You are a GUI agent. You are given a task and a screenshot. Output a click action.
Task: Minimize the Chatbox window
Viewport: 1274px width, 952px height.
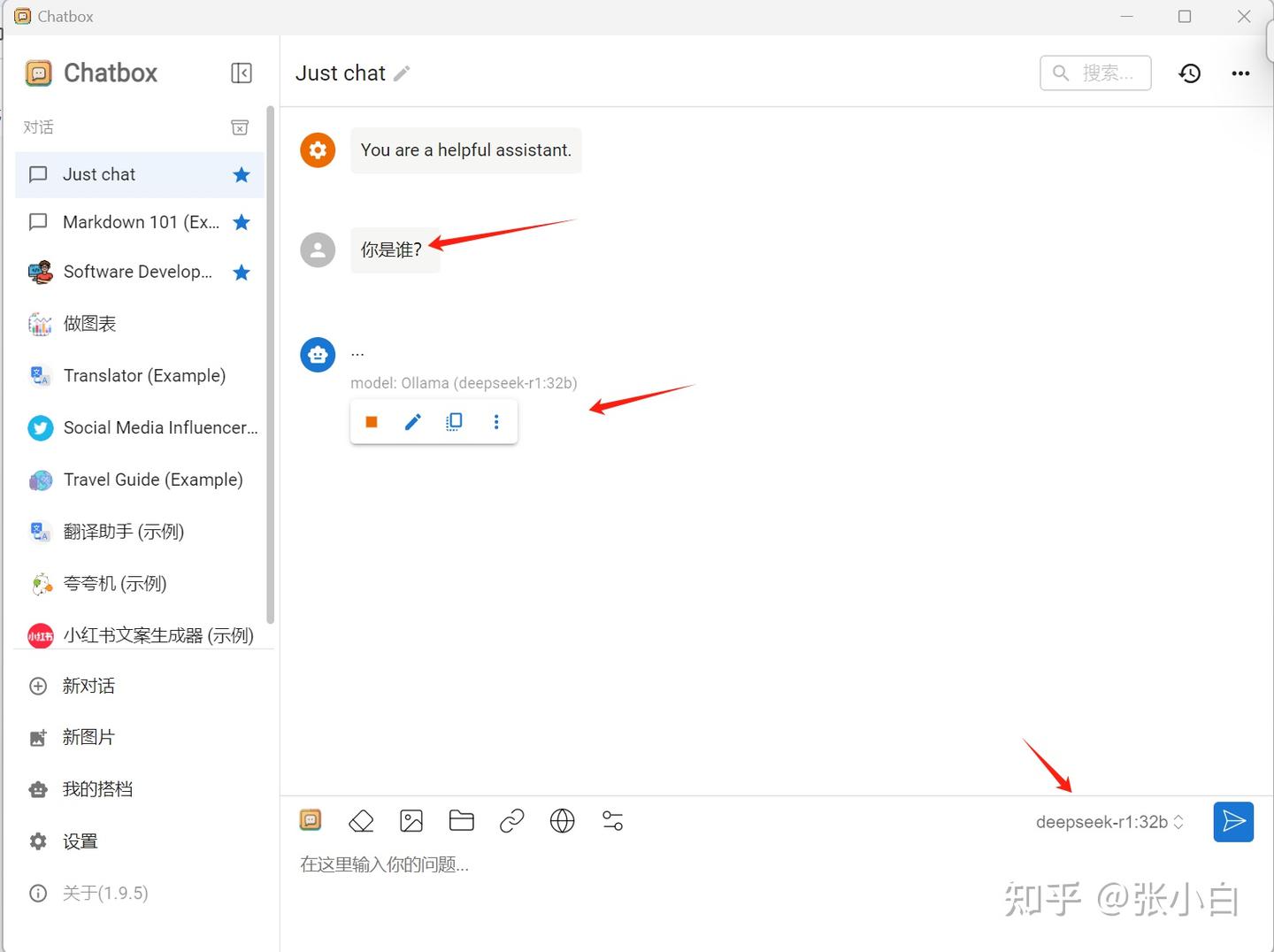[x=1127, y=16]
